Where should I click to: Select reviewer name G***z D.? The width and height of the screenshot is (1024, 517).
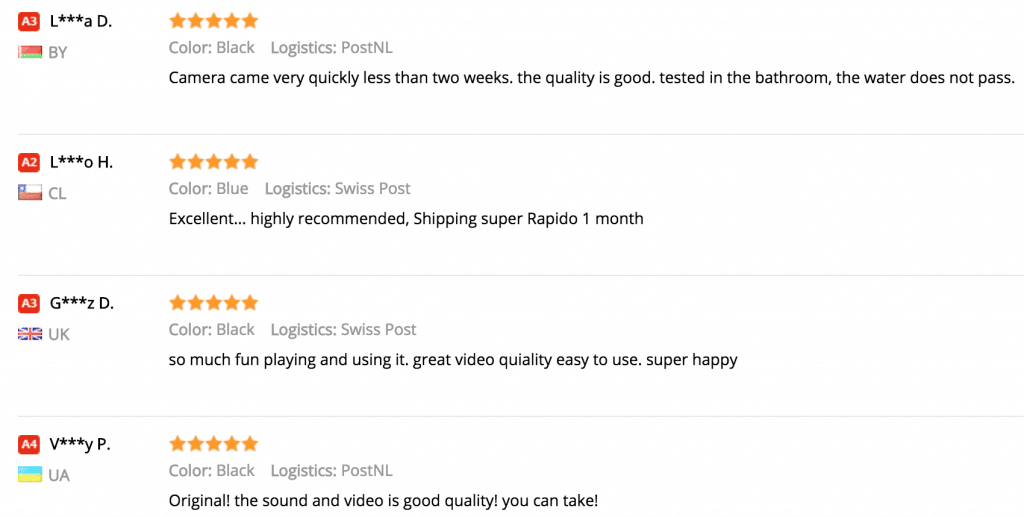82,304
